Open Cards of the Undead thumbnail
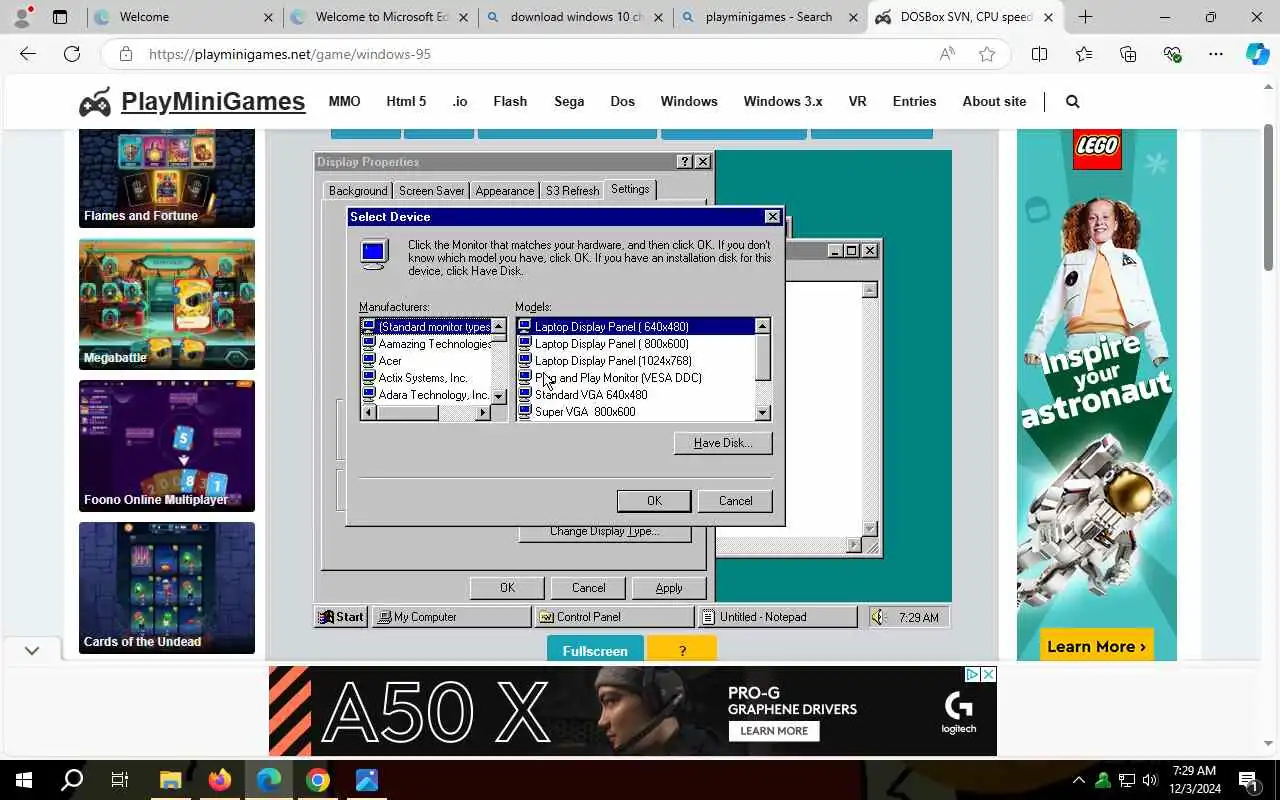 (x=167, y=588)
